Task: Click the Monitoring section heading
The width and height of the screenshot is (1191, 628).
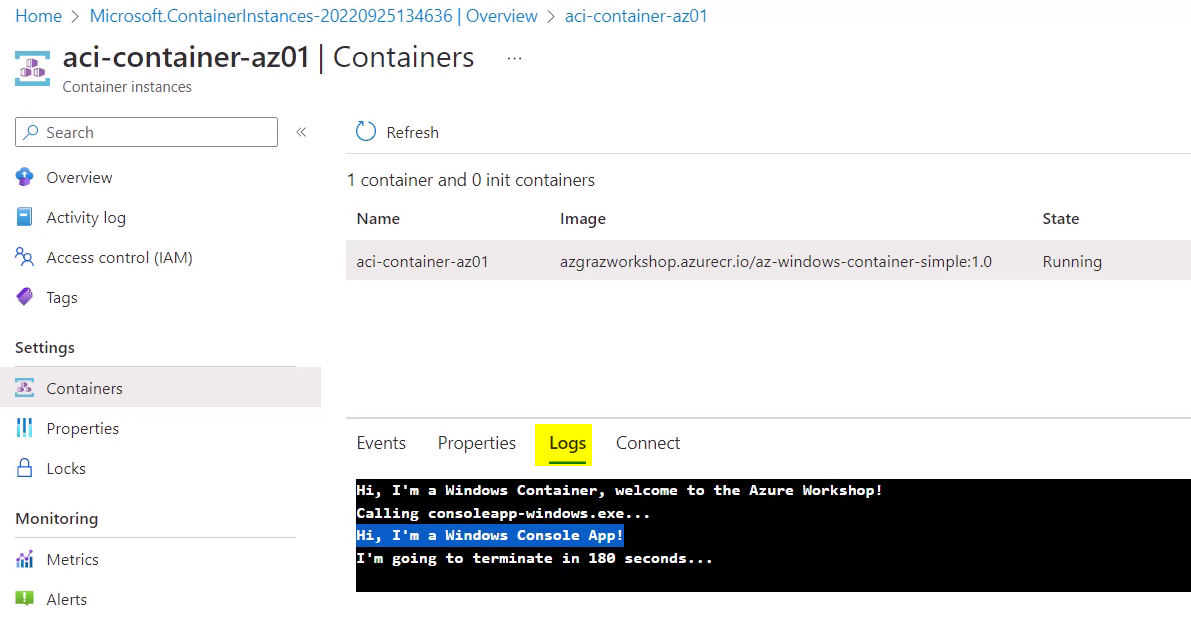Action: 57,519
